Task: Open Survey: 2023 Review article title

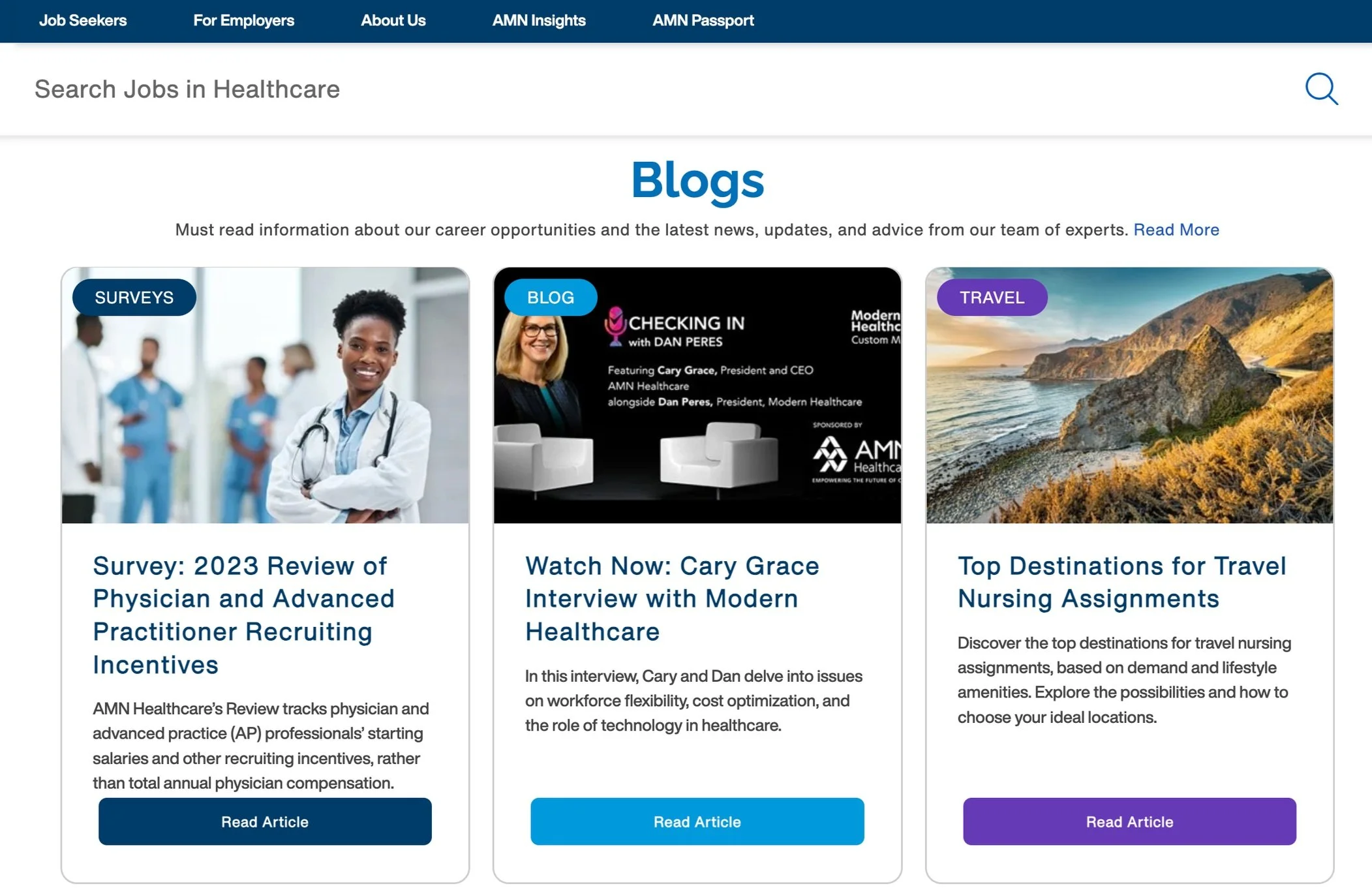Action: coord(243,615)
